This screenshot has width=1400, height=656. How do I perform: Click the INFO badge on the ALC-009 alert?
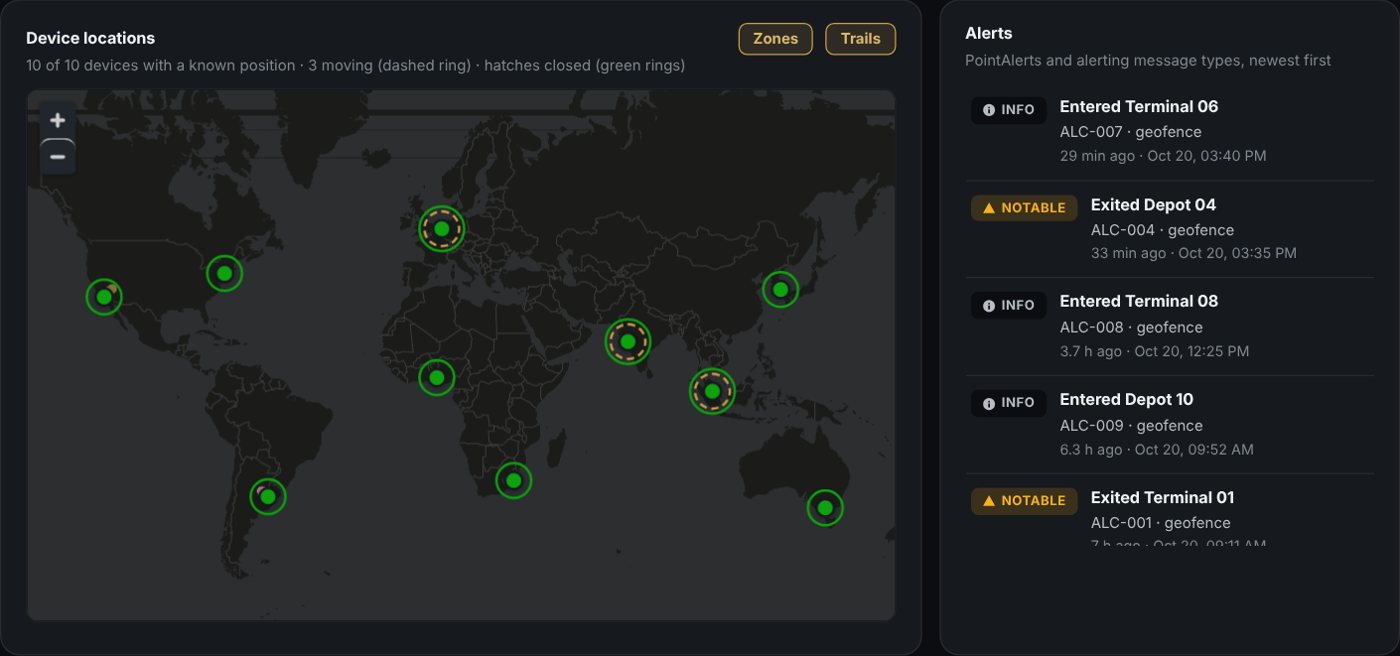1009,403
